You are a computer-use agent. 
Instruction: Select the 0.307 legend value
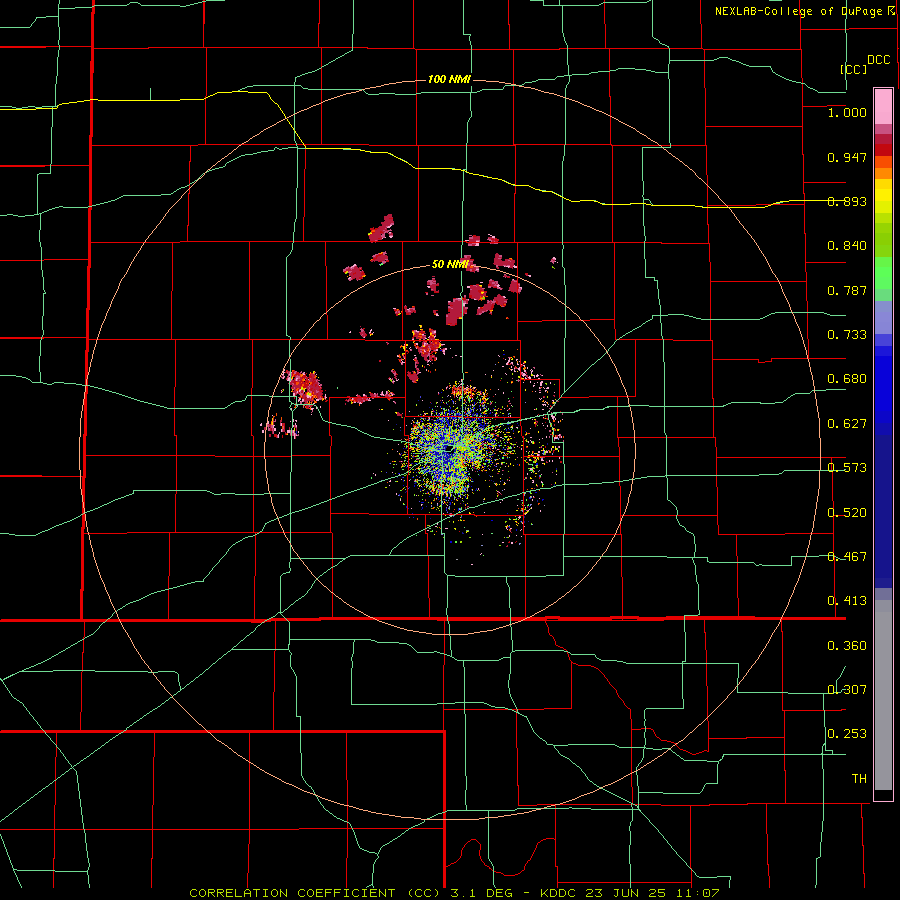(847, 690)
